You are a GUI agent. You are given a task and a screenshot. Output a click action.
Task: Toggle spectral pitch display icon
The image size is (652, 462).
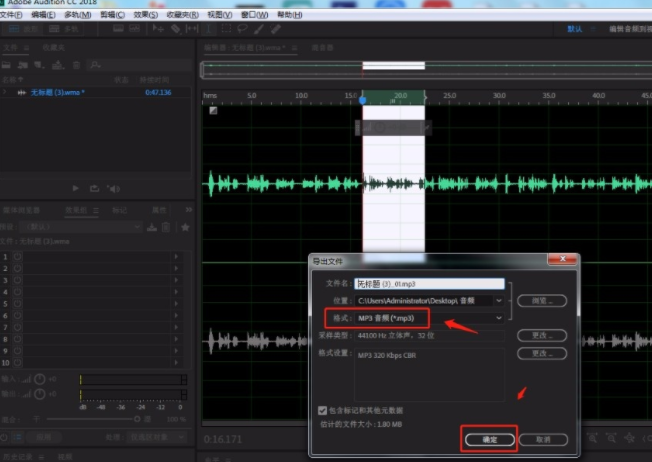(134, 29)
